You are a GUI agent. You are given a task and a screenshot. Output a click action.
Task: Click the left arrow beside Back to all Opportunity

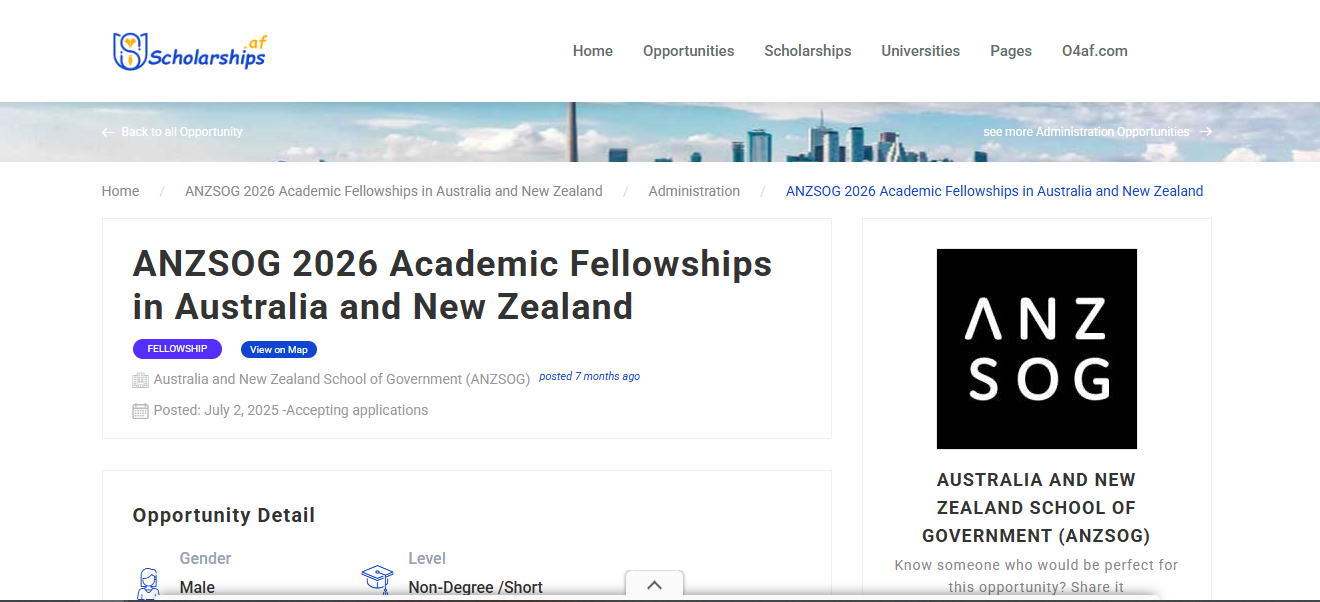[x=108, y=132]
